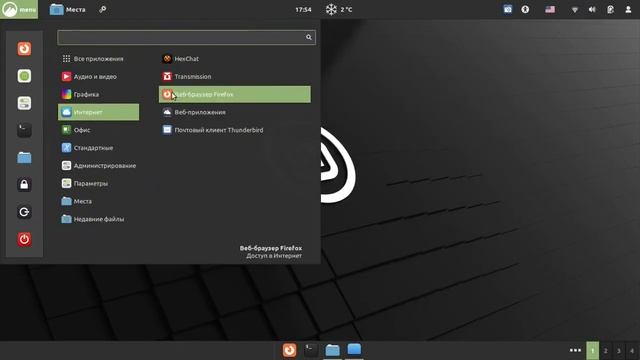Open the Wi-Fi network applet
This screenshot has height=360, width=640.
pos(575,9)
